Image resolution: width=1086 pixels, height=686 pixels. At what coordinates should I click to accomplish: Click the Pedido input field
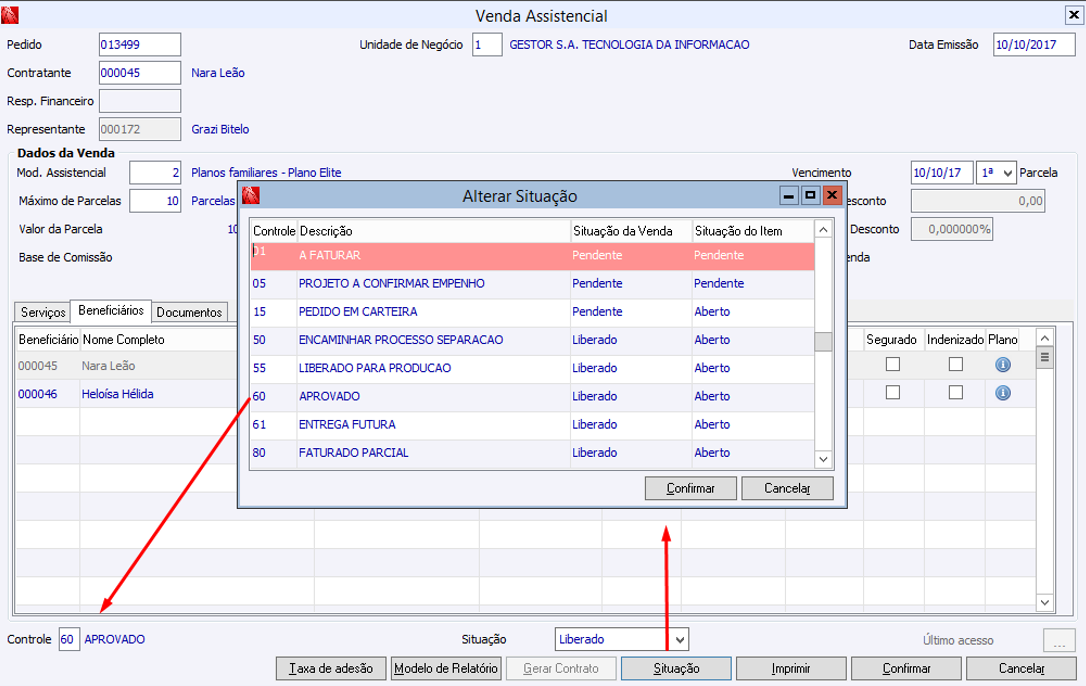pyautogui.click(x=140, y=44)
